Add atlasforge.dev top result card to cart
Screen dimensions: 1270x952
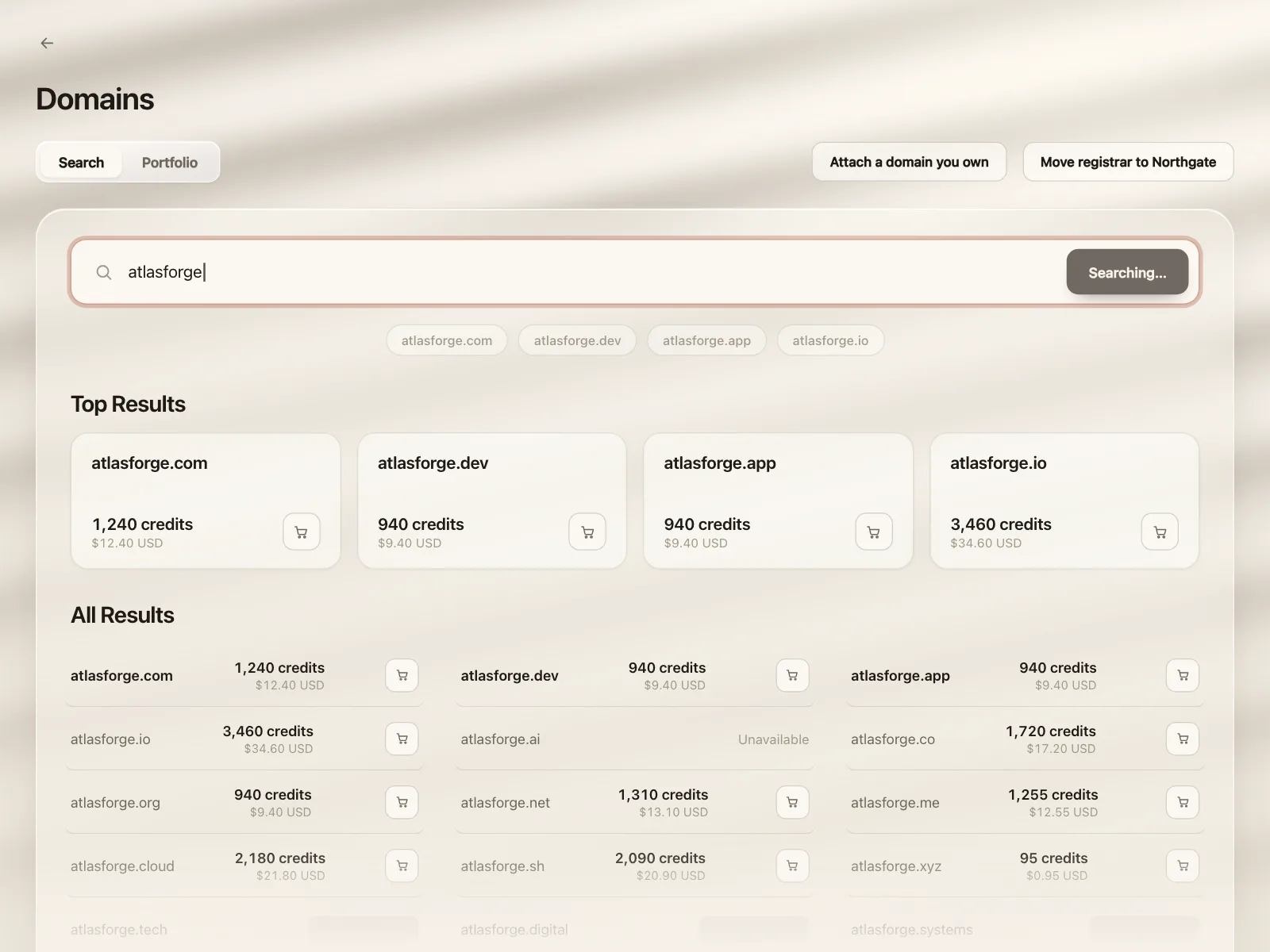coord(587,532)
